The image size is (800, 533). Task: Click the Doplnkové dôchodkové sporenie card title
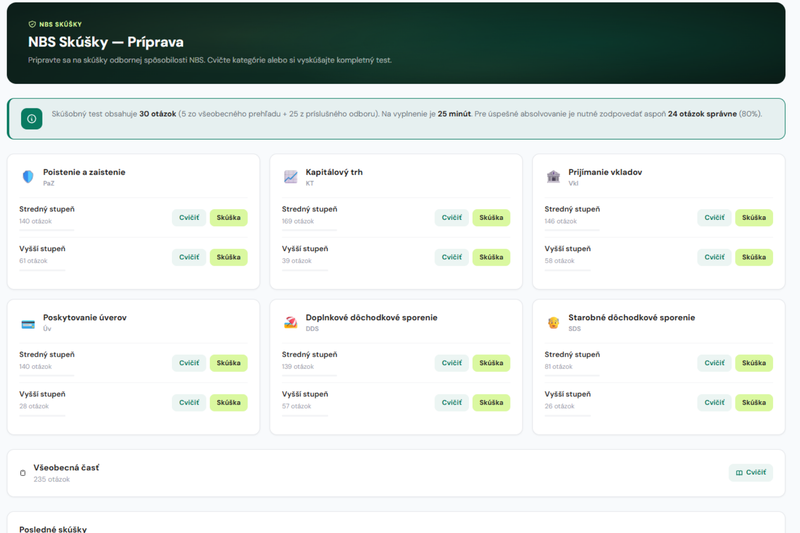[x=371, y=317]
